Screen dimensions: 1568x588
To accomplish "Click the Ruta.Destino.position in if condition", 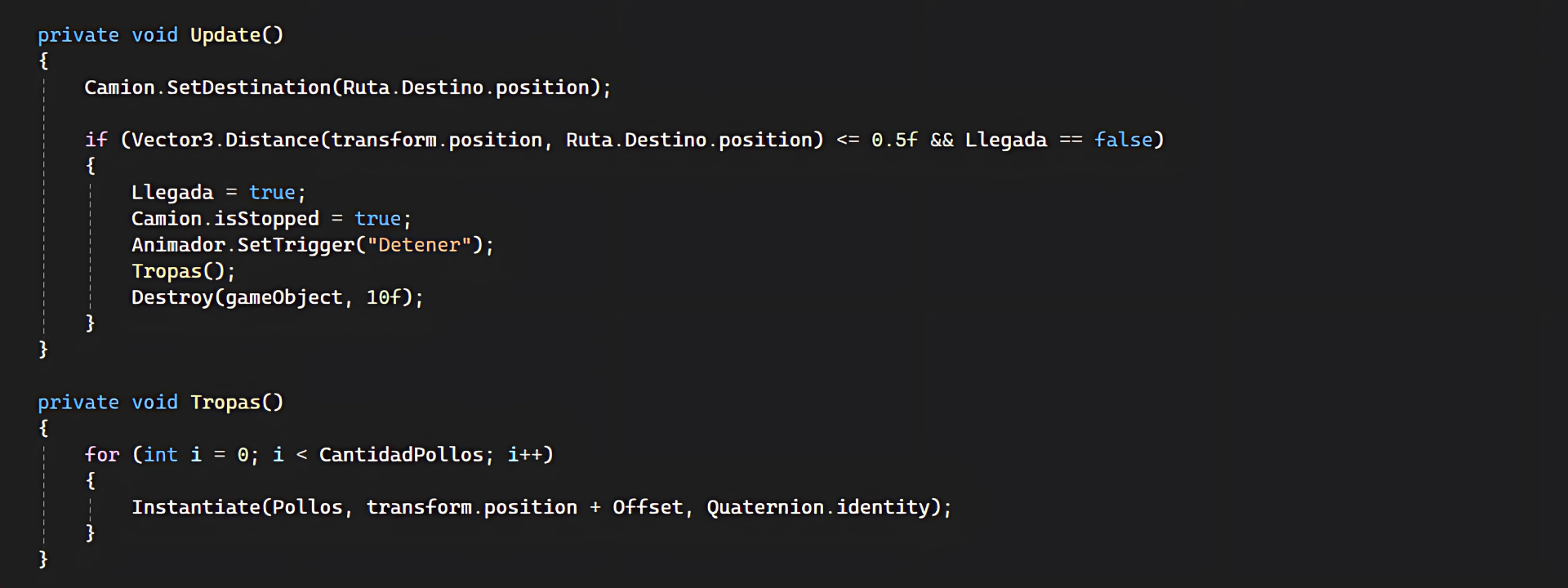I will (x=695, y=140).
